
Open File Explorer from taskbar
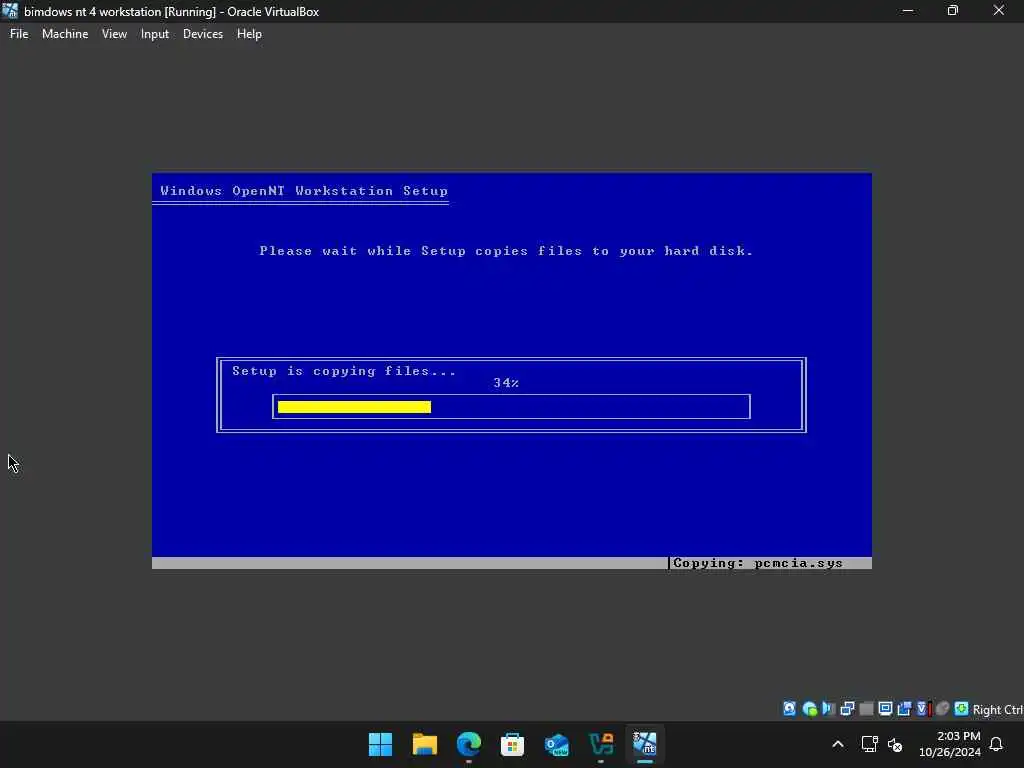[424, 744]
